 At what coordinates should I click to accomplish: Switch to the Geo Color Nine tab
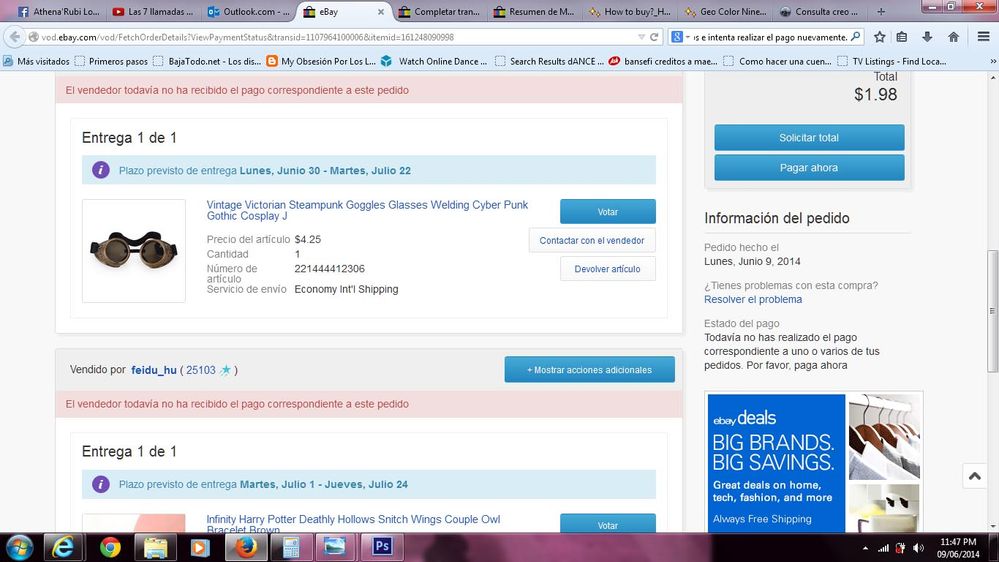tap(725, 11)
